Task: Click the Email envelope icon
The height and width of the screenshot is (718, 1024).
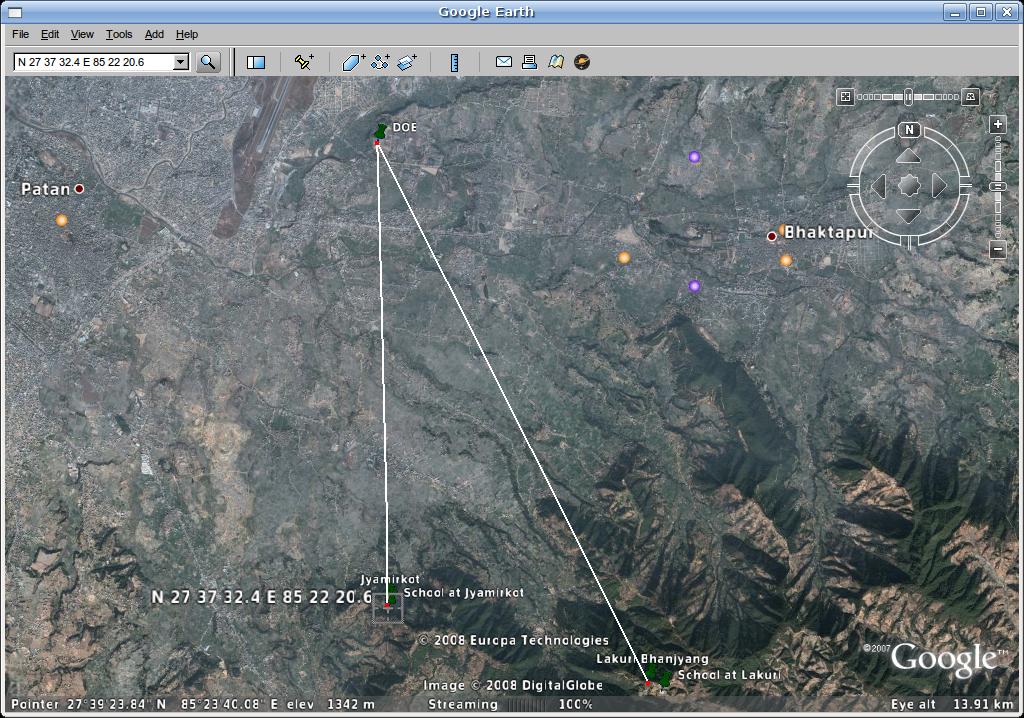Action: (504, 62)
